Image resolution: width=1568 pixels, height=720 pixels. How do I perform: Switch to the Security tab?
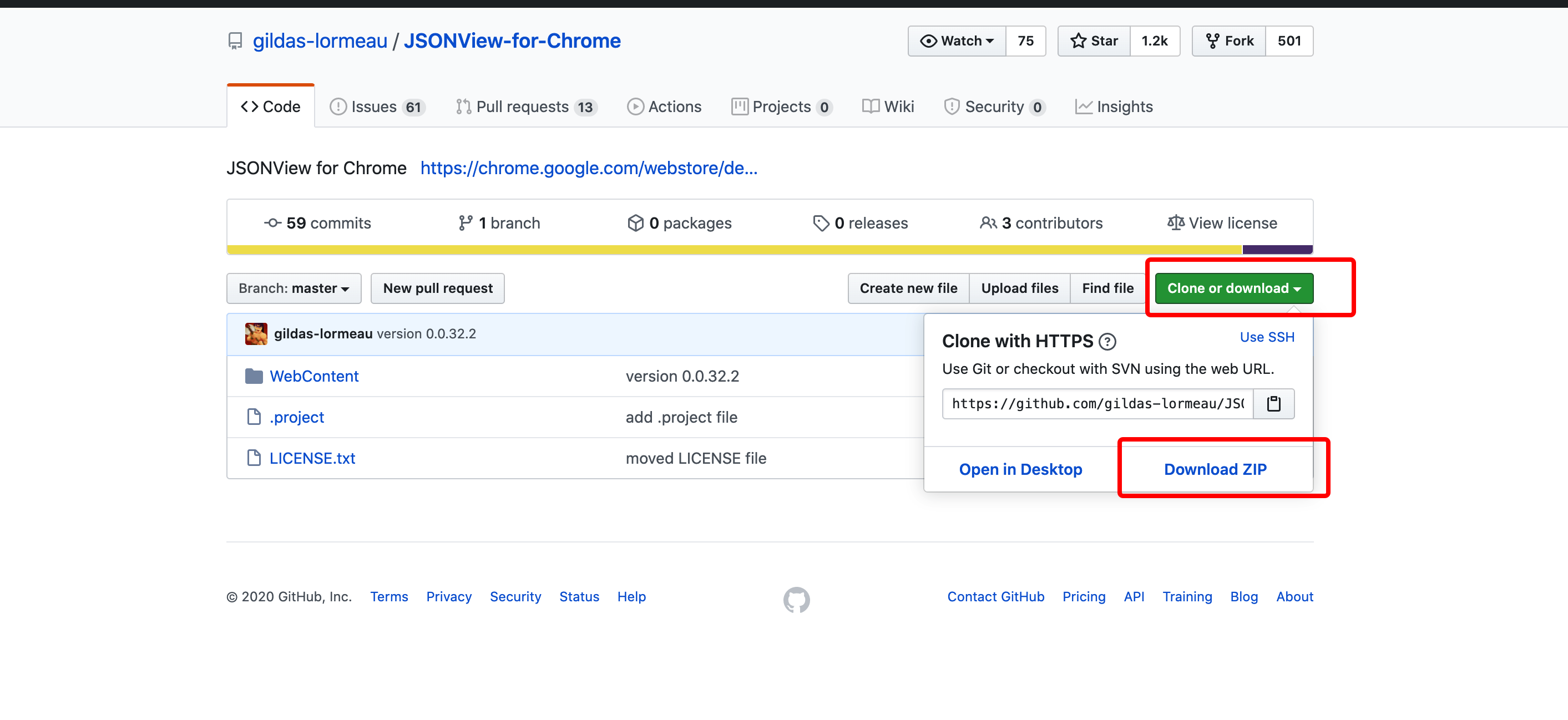click(x=995, y=107)
